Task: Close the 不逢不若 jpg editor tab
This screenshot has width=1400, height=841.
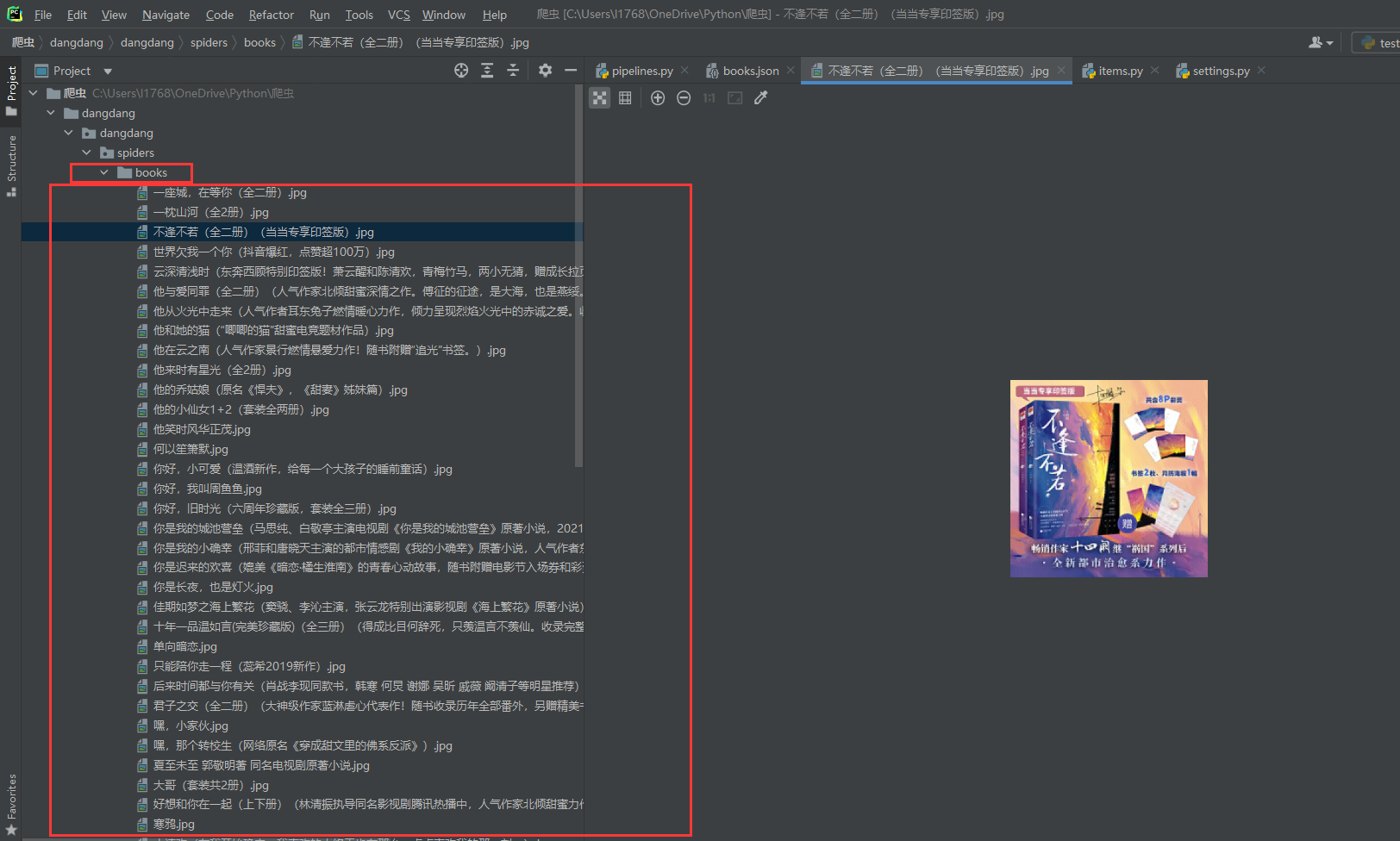Action: click(1061, 71)
